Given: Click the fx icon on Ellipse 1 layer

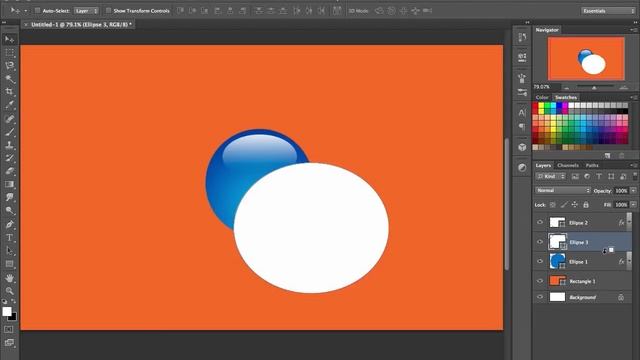Looking at the screenshot, I should point(621,262).
